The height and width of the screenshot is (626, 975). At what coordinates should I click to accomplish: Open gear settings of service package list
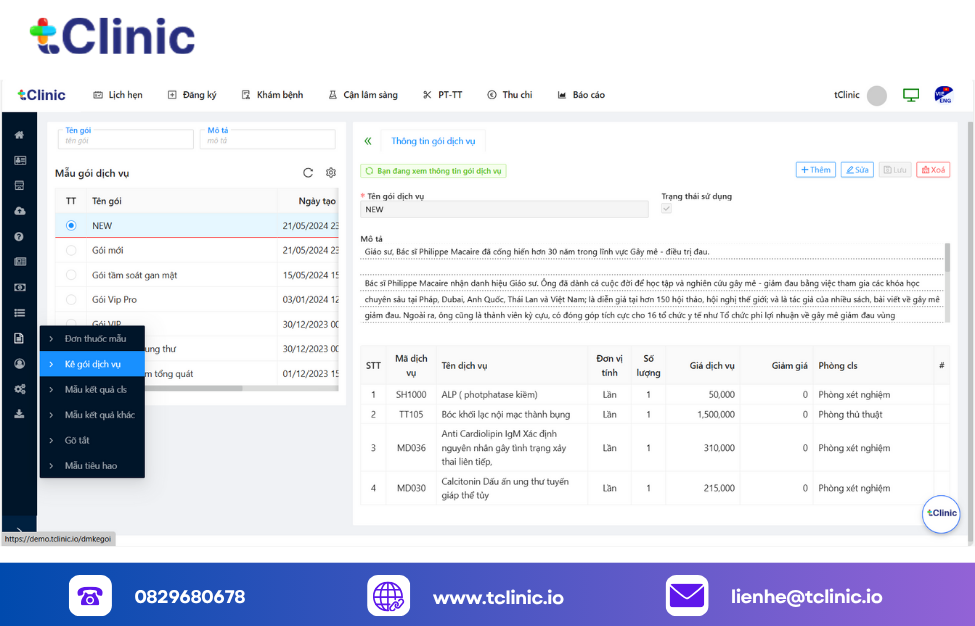[x=331, y=173]
